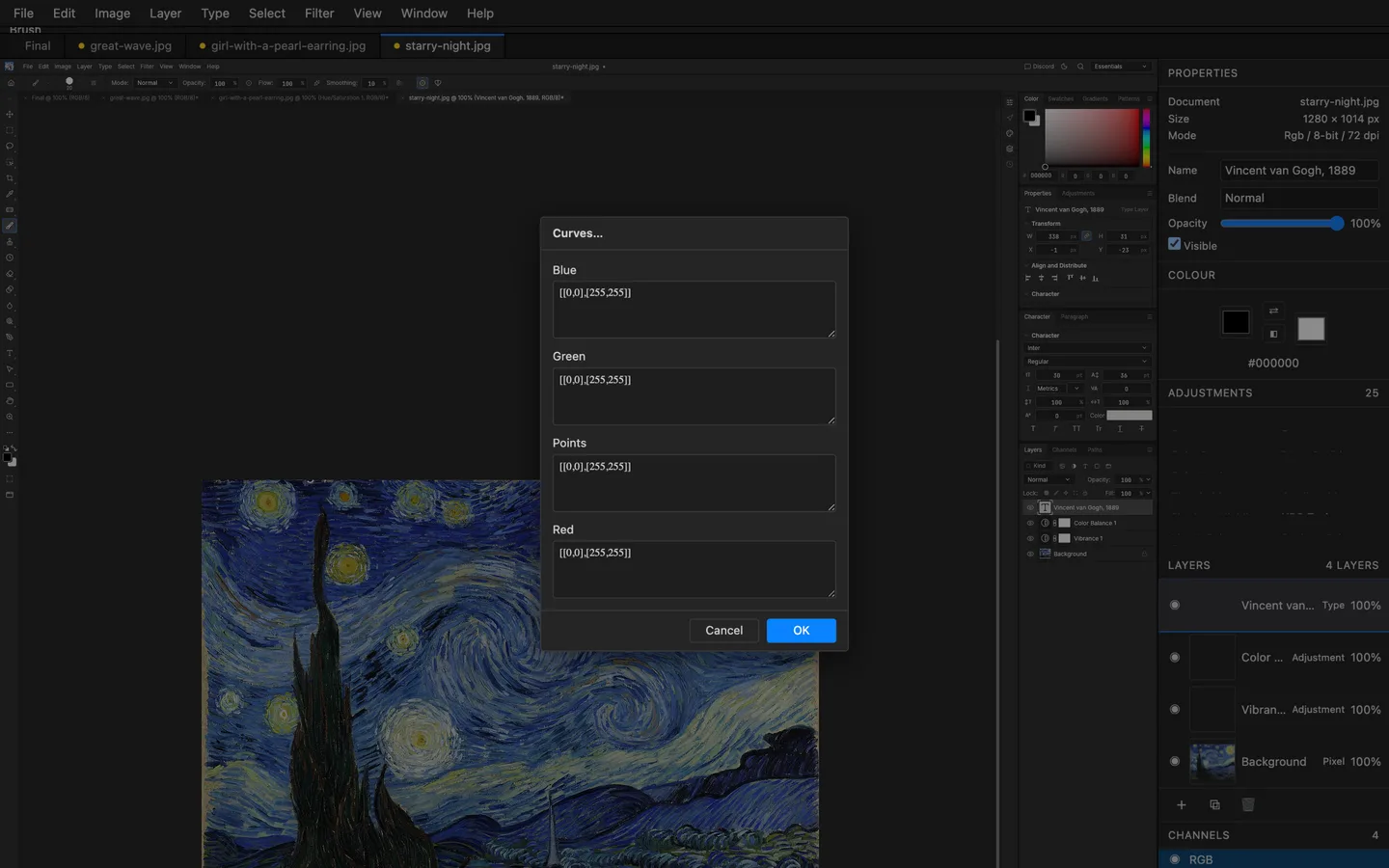Switch to the Final document tab
The height and width of the screenshot is (868, 1389).
coord(38,45)
